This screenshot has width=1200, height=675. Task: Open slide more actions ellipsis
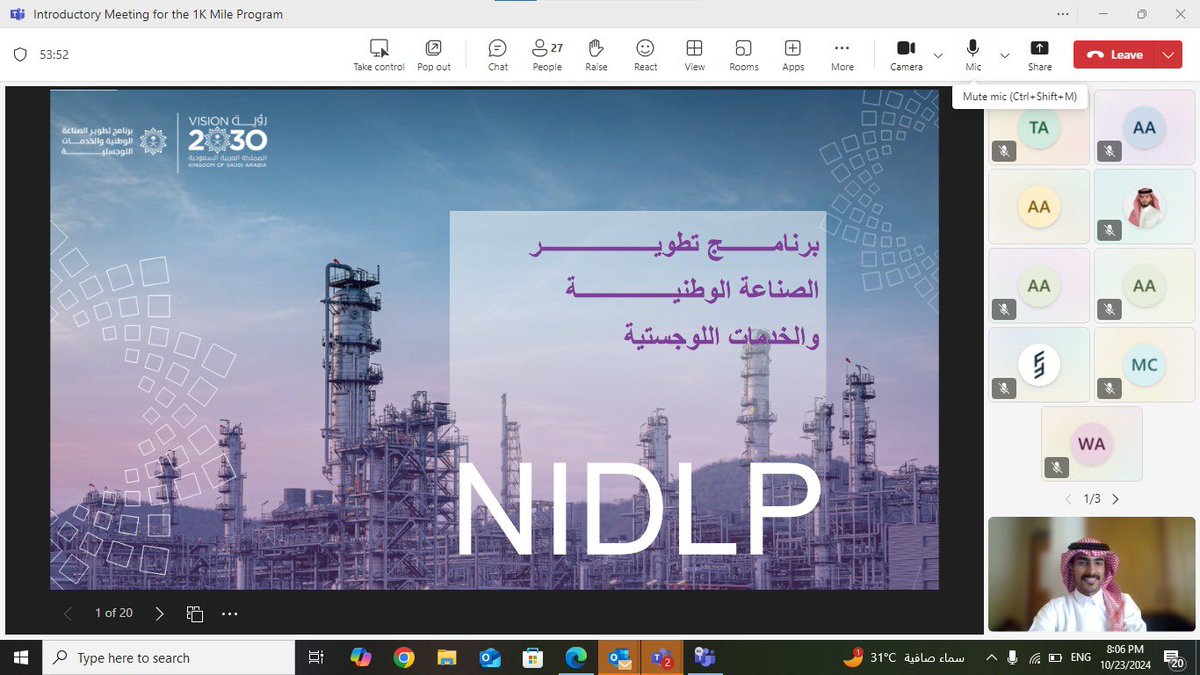pyautogui.click(x=229, y=613)
